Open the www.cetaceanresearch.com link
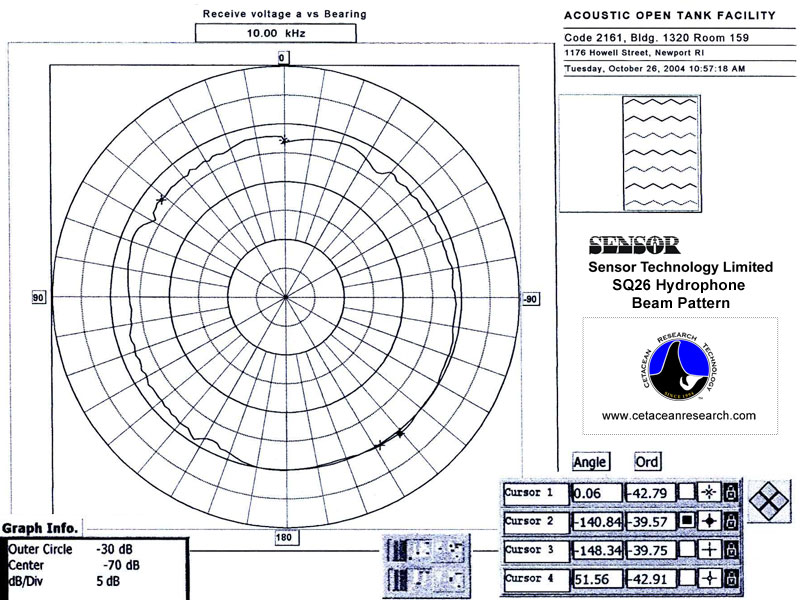800x600 pixels. click(x=679, y=415)
